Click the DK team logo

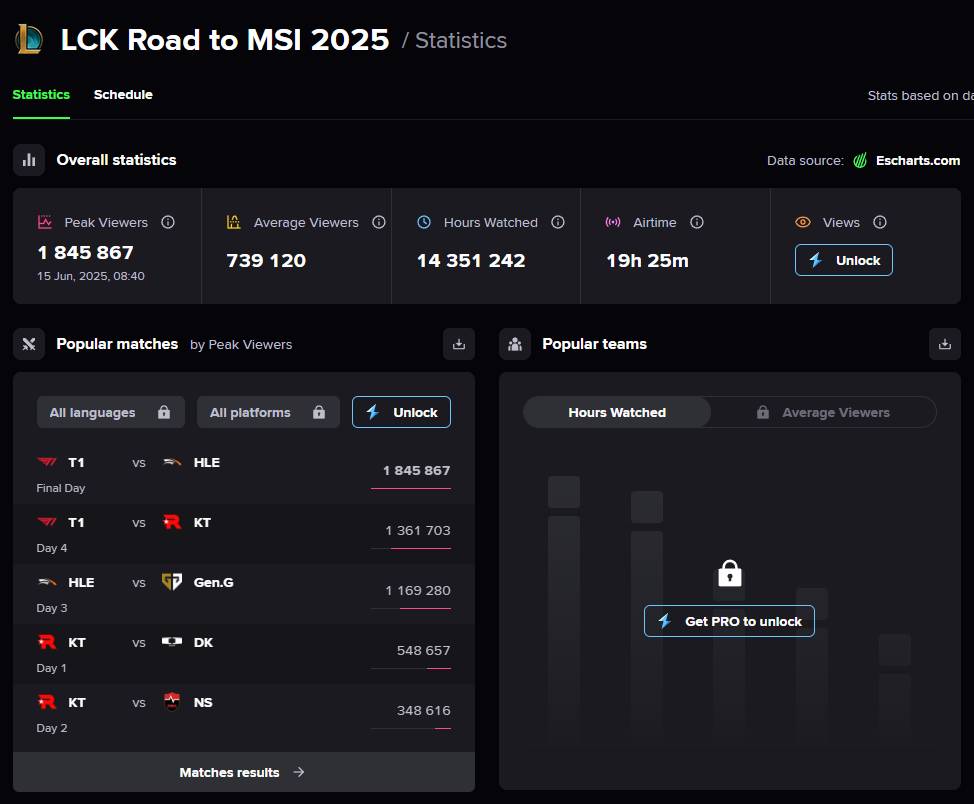tap(172, 642)
